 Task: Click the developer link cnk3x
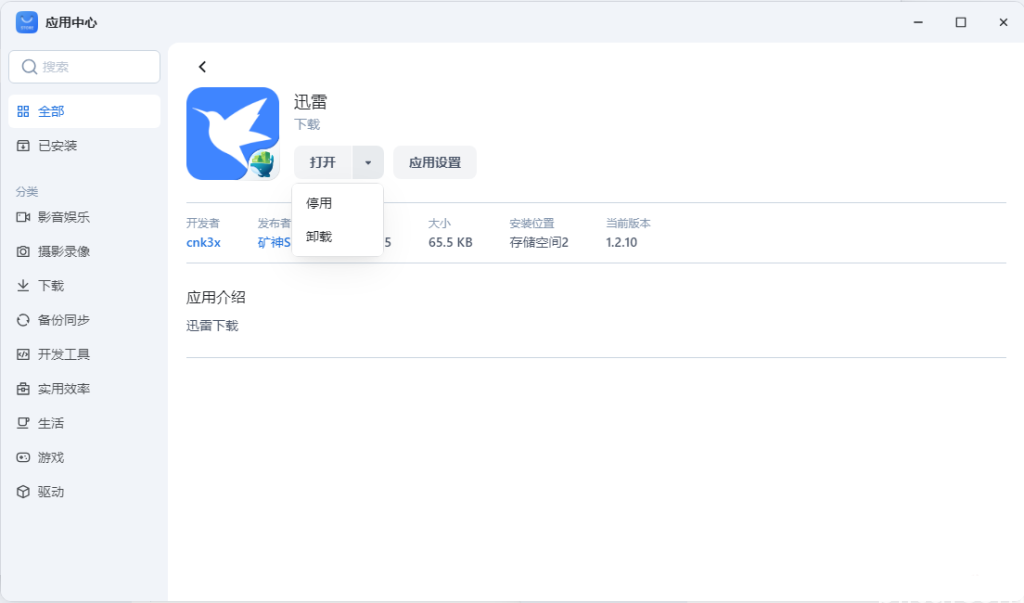coord(203,242)
